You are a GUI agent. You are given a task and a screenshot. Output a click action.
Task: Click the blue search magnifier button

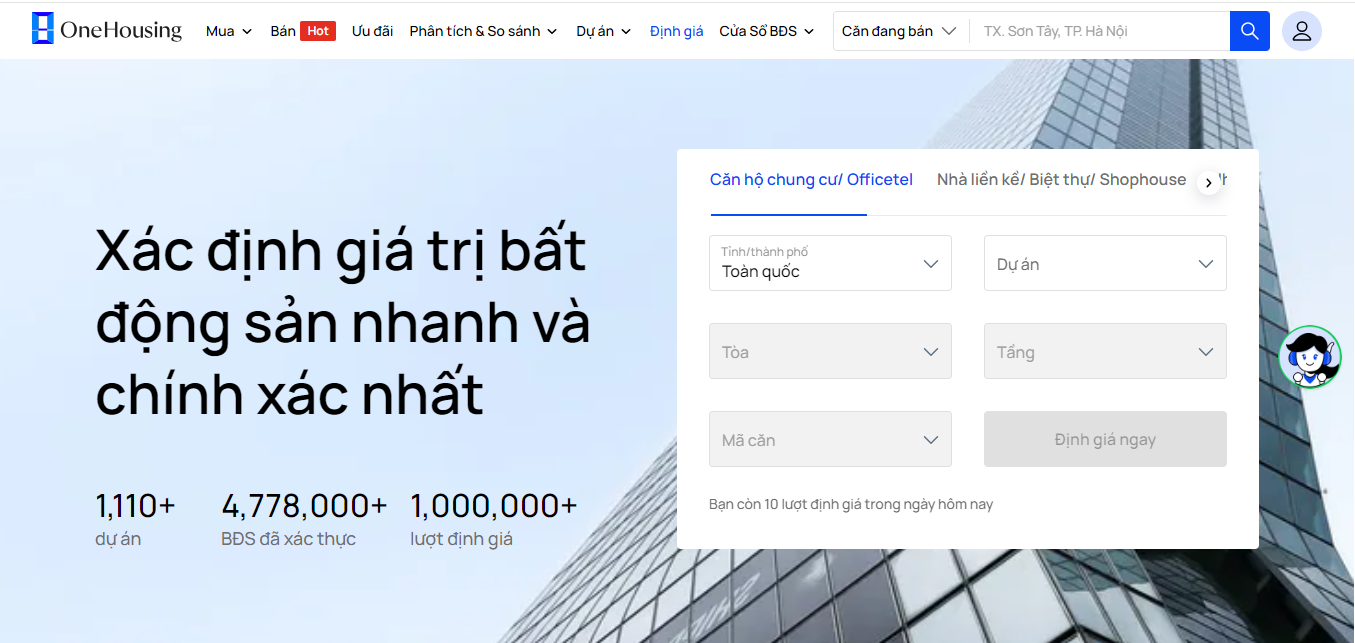point(1249,31)
